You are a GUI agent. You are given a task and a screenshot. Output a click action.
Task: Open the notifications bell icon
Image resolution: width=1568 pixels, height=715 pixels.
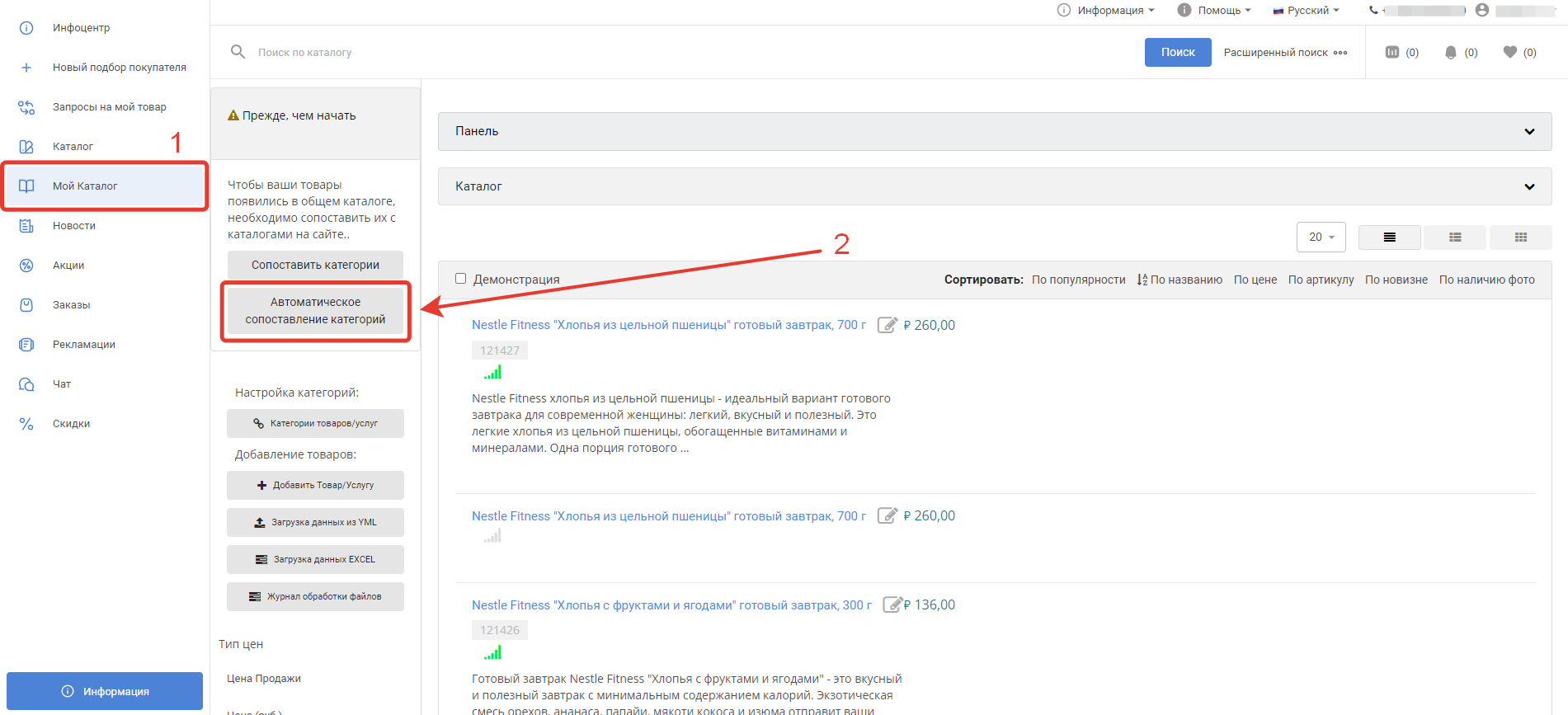click(x=1451, y=52)
